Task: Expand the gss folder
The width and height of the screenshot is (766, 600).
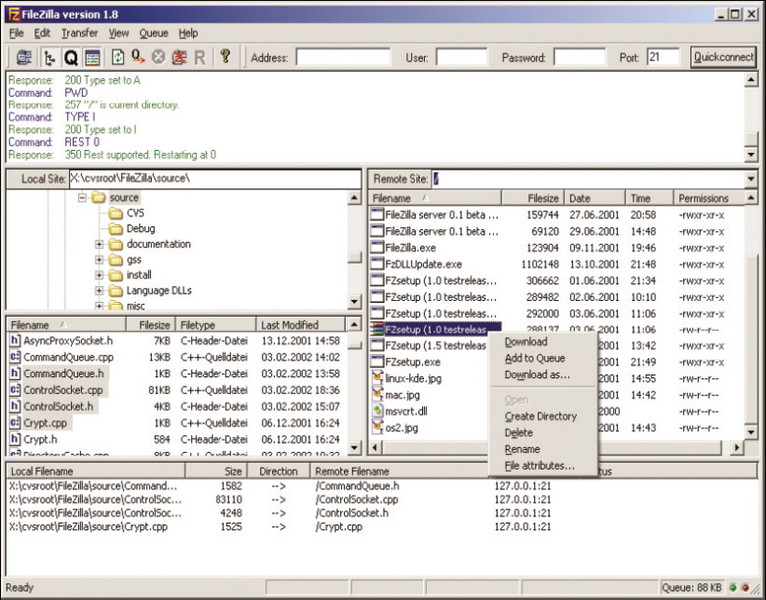Action: [x=99, y=259]
